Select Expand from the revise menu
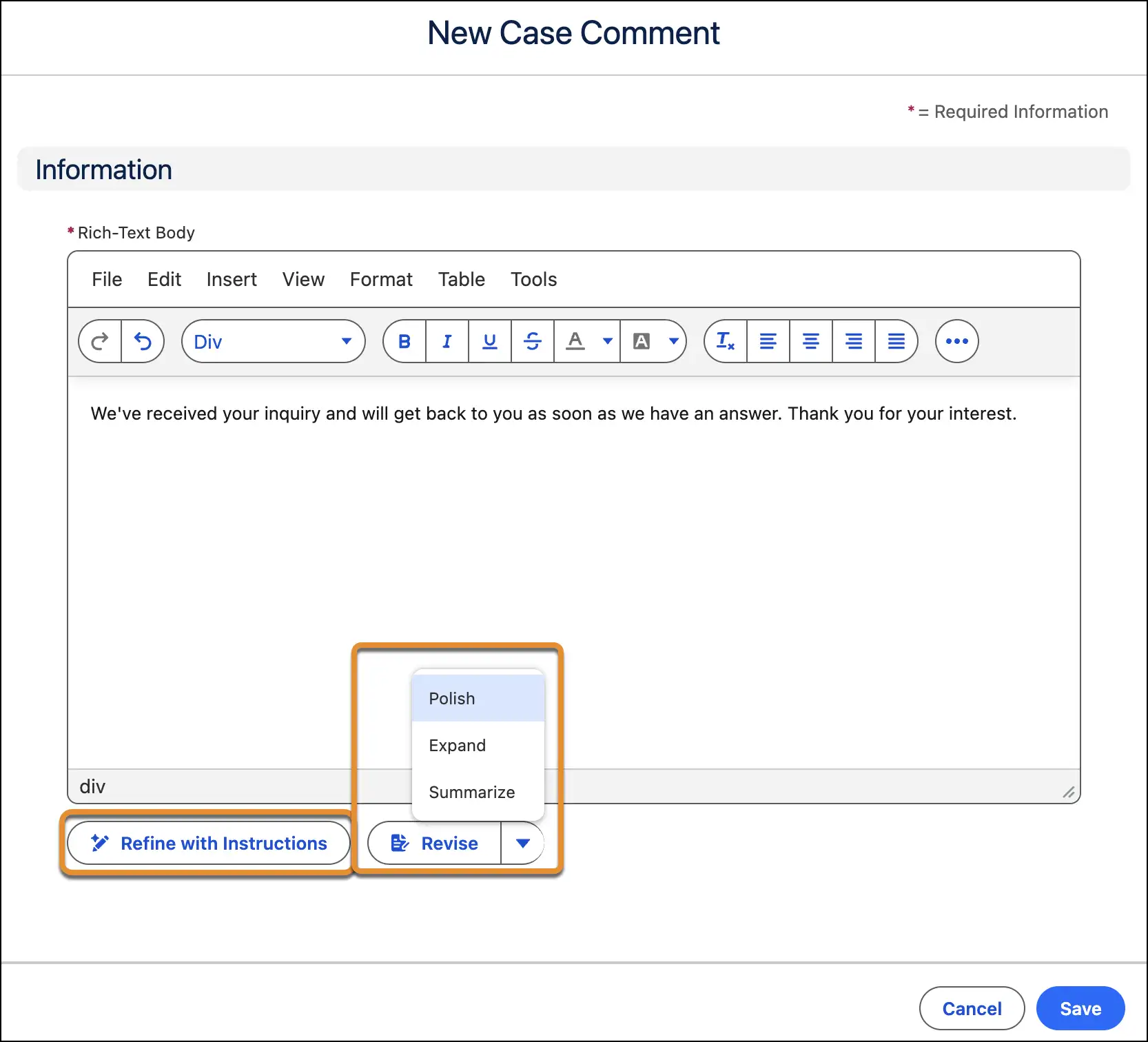Image resolution: width=1148 pixels, height=1042 pixels. click(478, 745)
